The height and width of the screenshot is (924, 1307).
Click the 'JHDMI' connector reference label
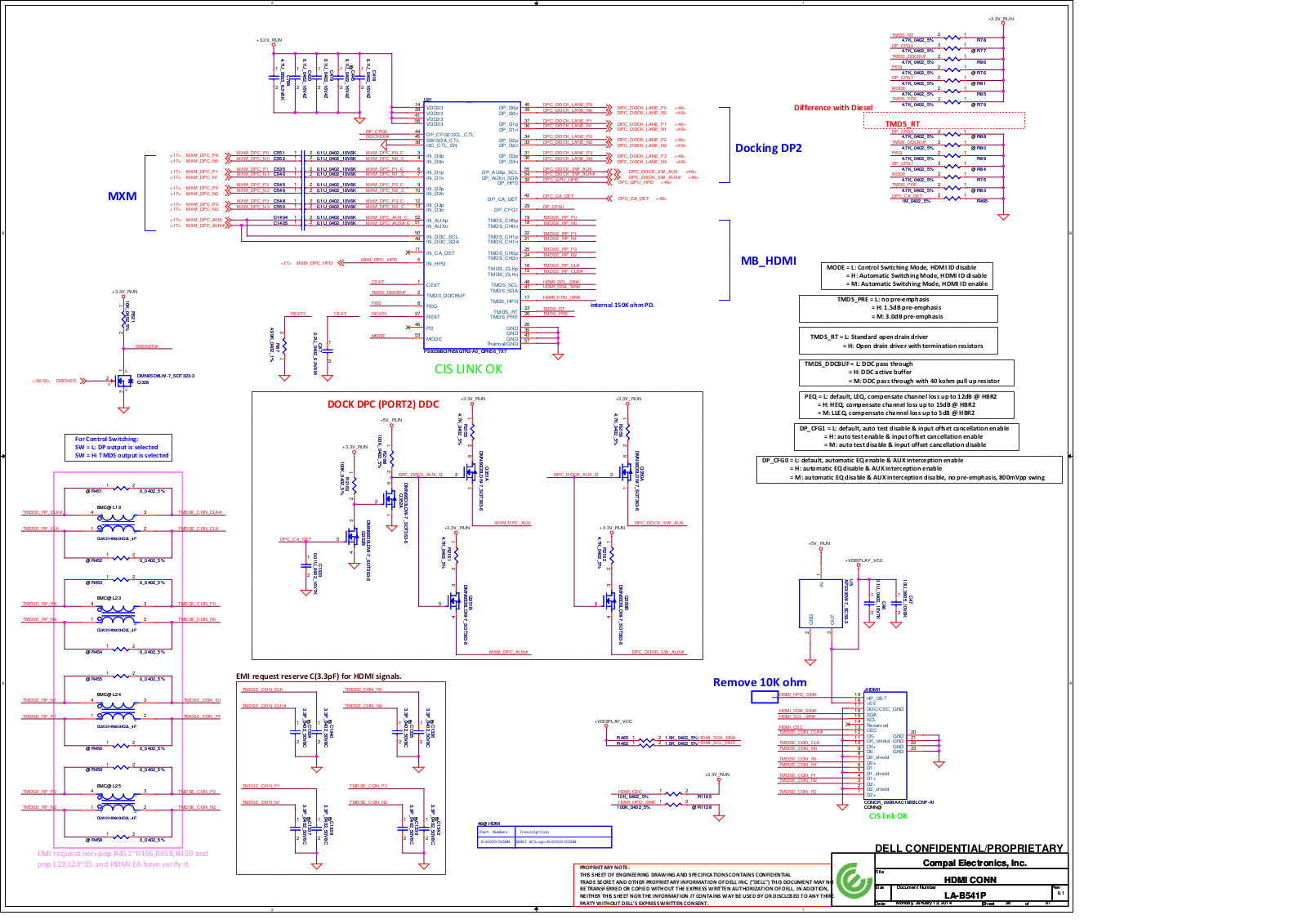pos(872,690)
